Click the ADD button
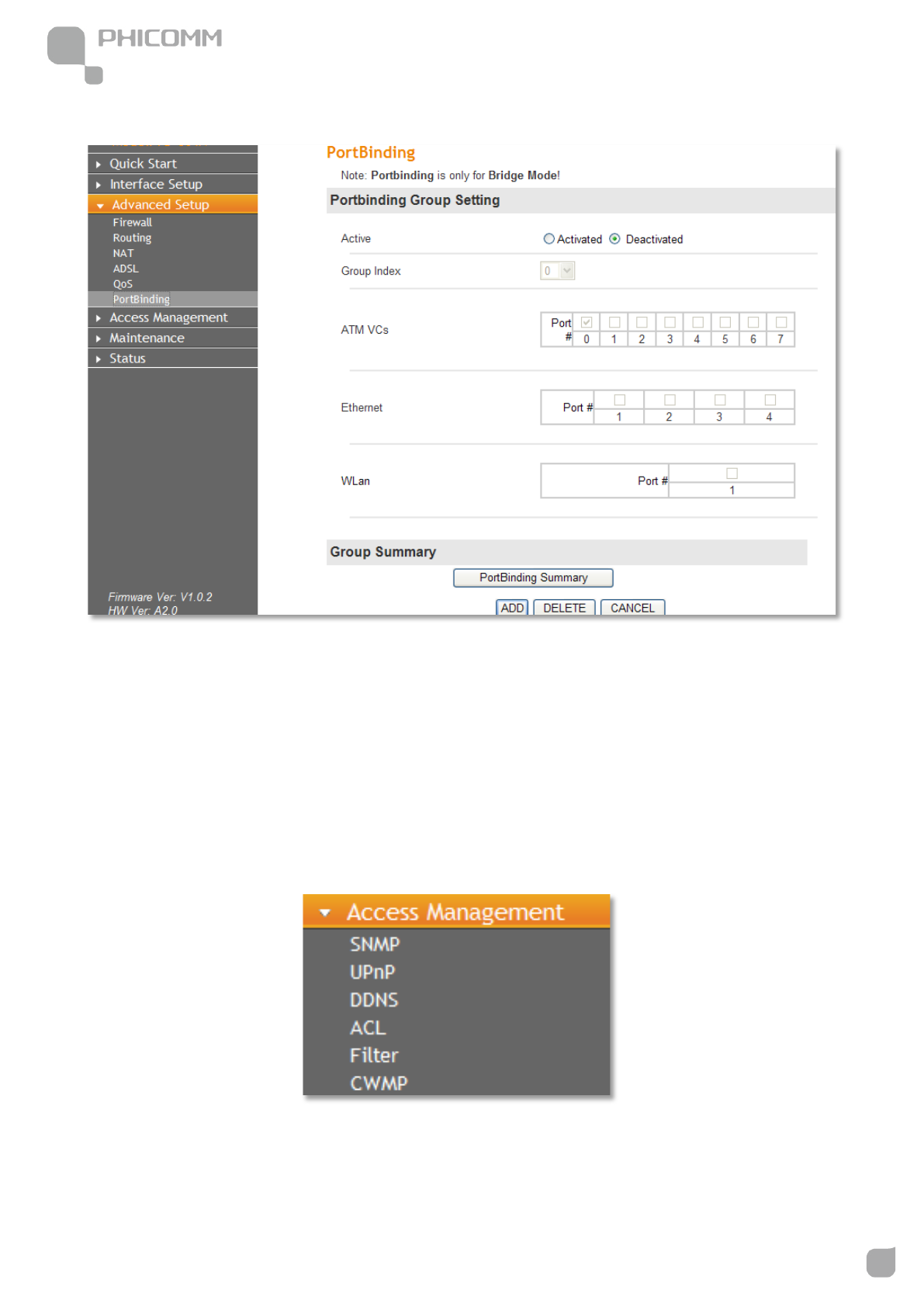The height and width of the screenshot is (1304, 924). tap(512, 608)
